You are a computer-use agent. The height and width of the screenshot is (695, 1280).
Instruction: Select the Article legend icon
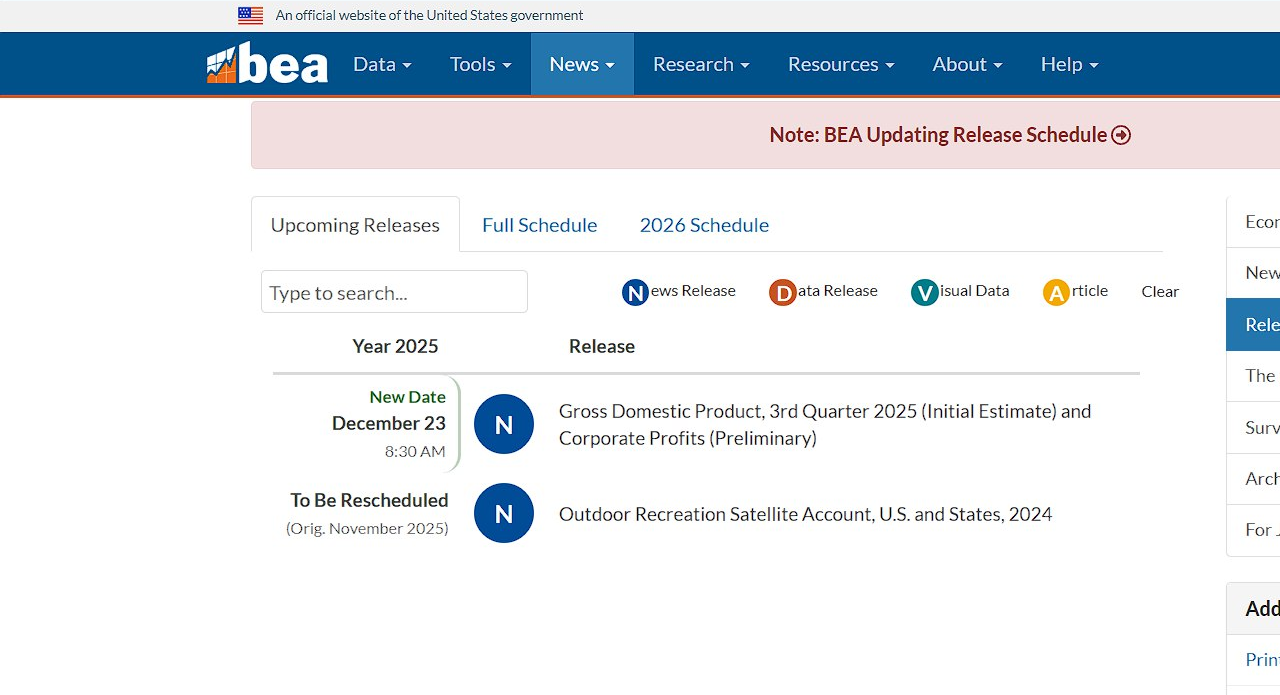[x=1056, y=292]
